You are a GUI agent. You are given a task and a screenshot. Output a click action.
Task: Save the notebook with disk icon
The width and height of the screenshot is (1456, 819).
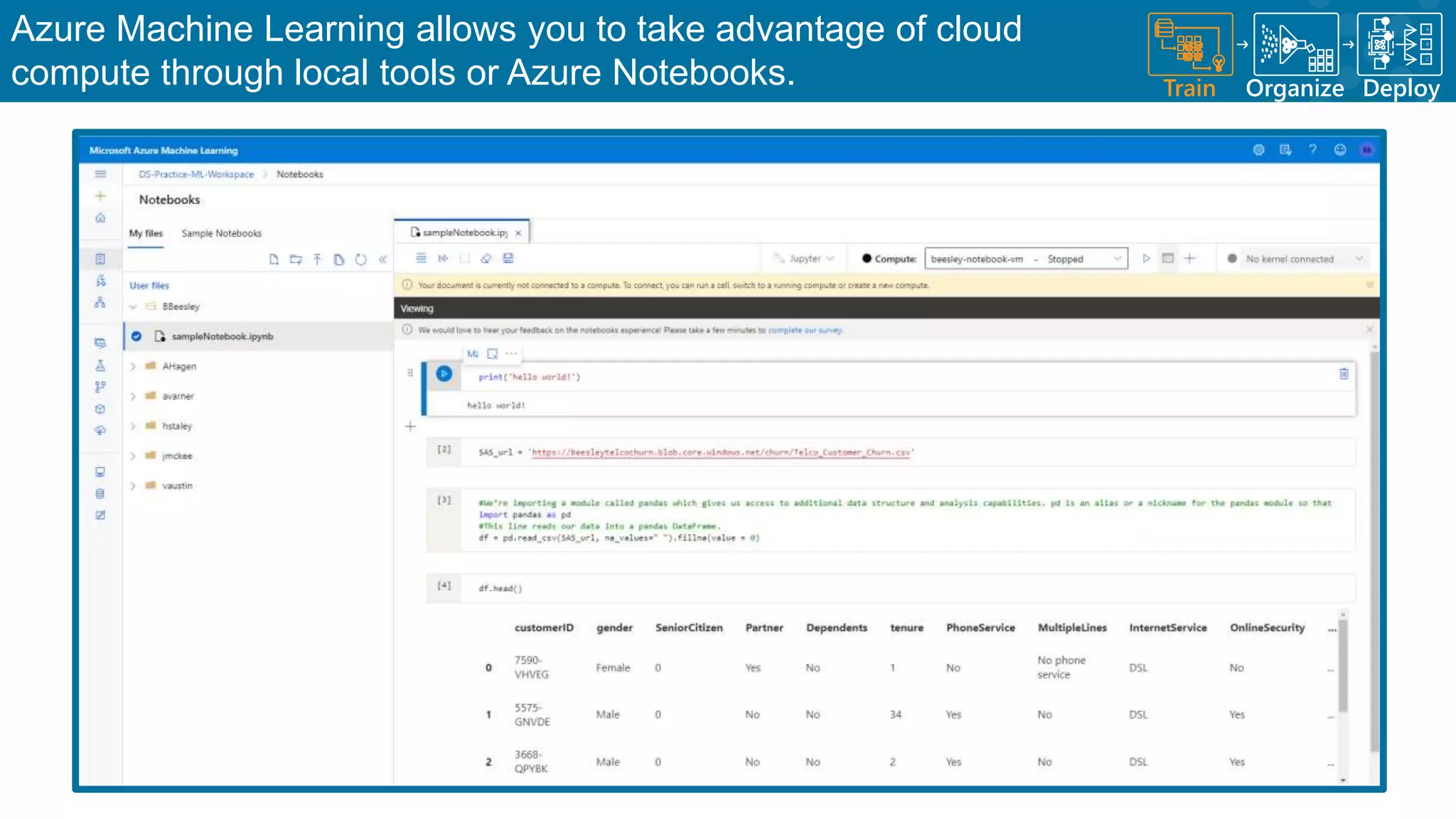point(508,258)
